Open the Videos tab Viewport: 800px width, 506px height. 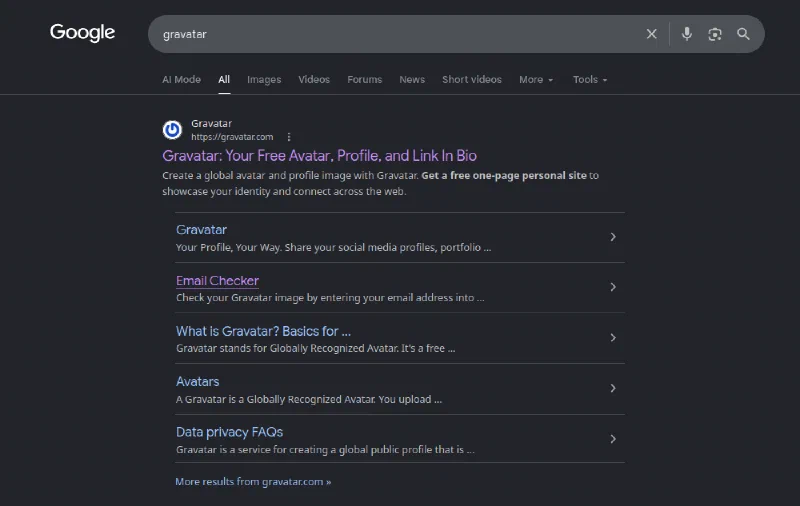314,80
